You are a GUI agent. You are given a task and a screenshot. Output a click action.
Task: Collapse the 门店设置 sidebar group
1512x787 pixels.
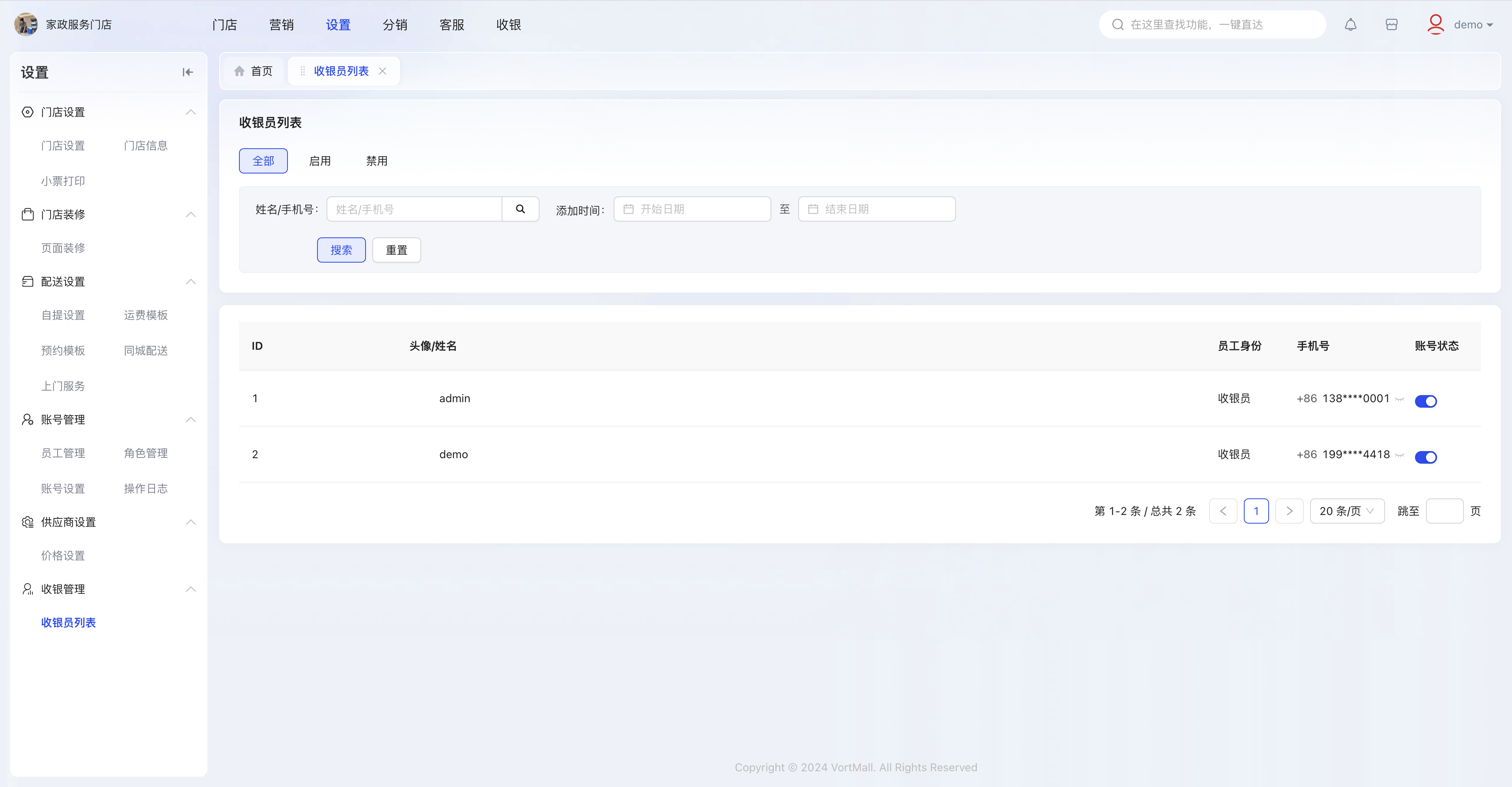(190, 112)
